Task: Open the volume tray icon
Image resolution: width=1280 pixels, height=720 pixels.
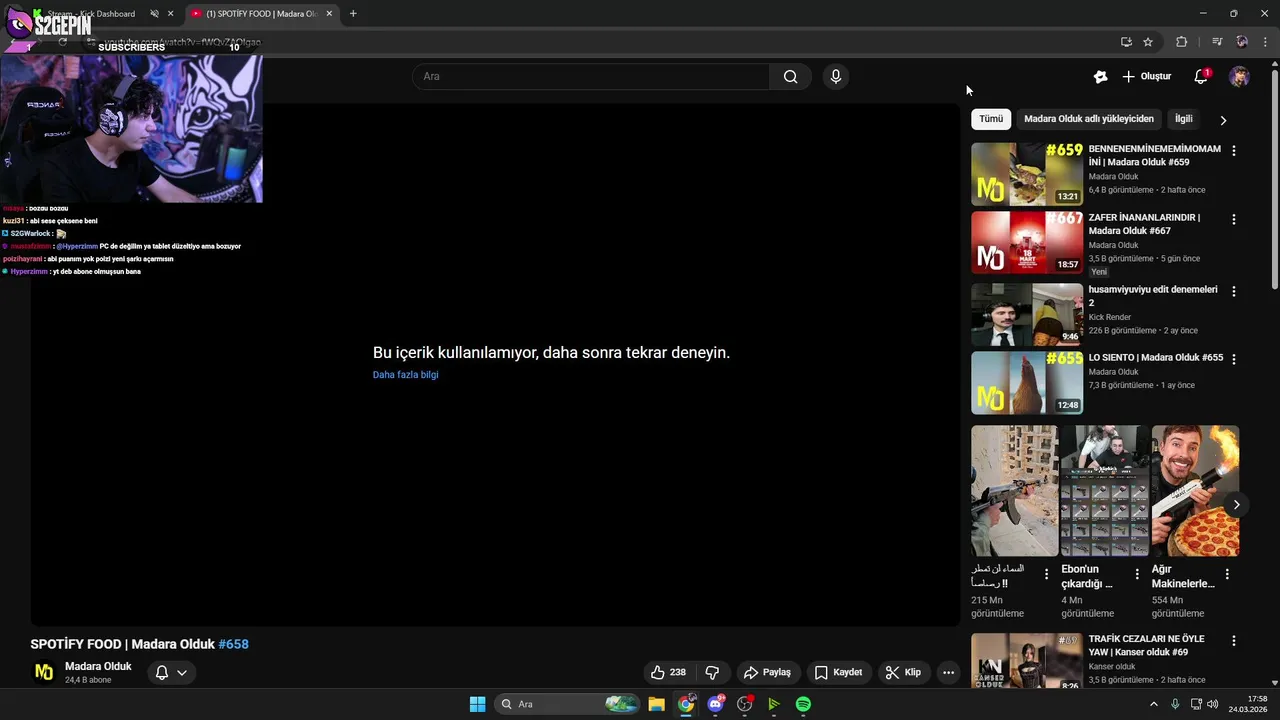Action: pos(1212,704)
